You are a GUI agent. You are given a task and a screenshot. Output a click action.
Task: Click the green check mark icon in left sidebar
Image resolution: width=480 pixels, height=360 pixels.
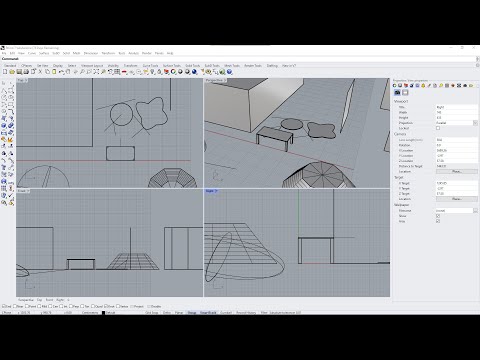point(11,196)
